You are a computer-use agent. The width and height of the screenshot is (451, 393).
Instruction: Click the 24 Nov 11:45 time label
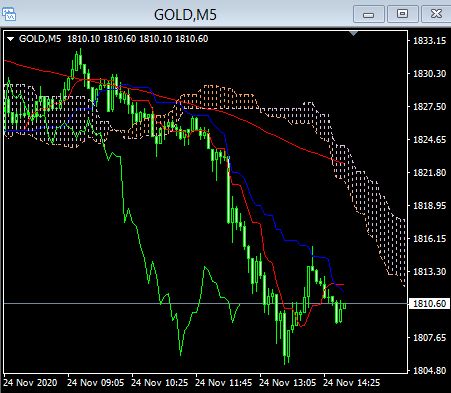(x=223, y=382)
